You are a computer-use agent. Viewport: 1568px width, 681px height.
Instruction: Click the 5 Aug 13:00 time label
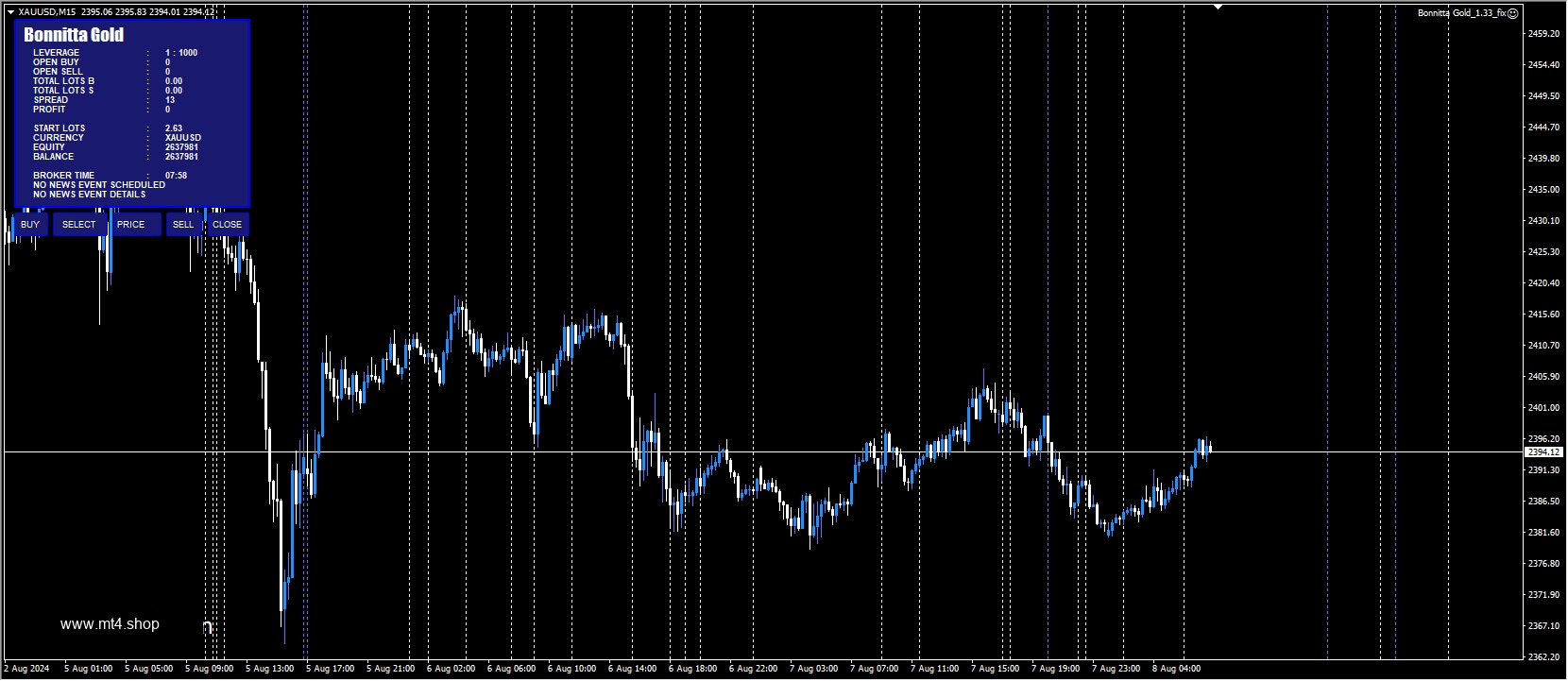(270, 669)
